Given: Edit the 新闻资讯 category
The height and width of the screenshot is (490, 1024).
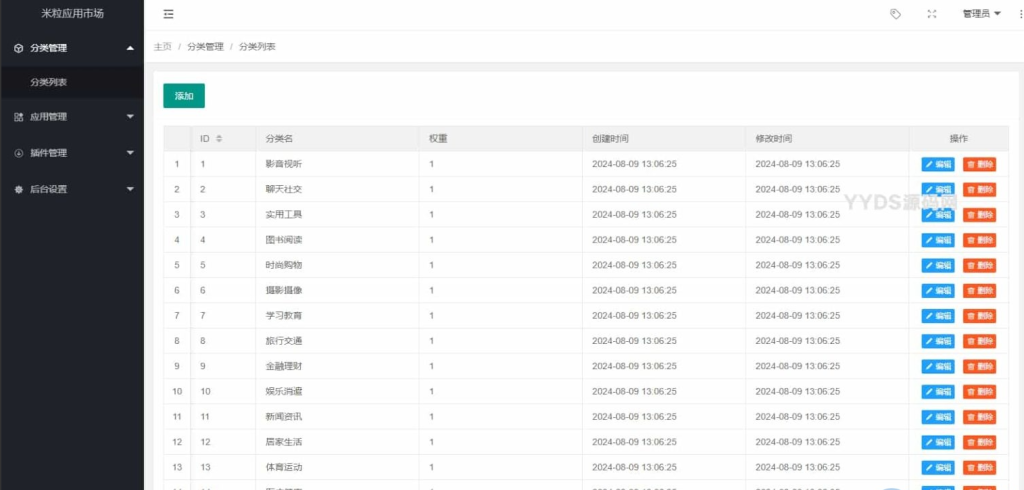Looking at the screenshot, I should coord(938,417).
